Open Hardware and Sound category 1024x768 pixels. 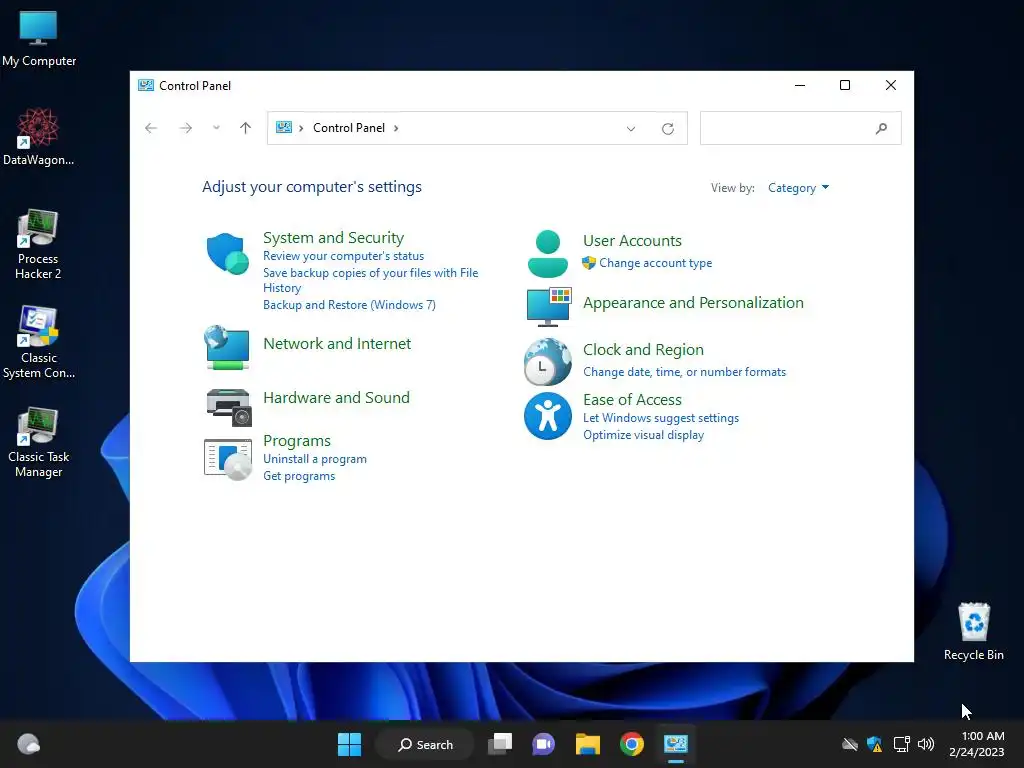point(336,398)
